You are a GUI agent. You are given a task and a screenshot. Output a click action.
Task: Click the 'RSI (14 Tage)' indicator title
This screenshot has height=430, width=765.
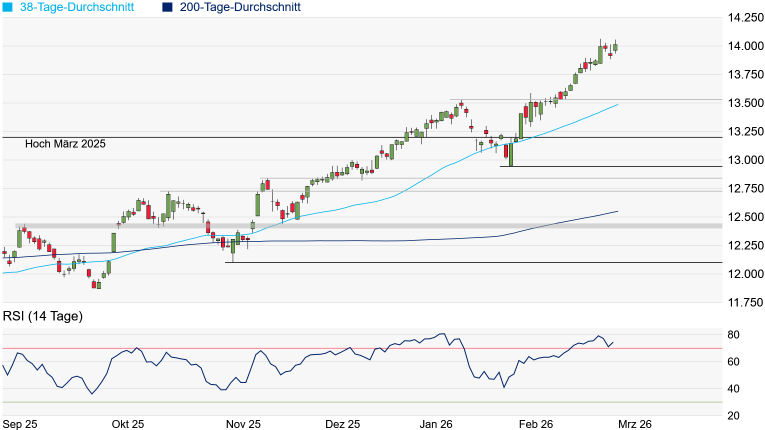pos(43,317)
